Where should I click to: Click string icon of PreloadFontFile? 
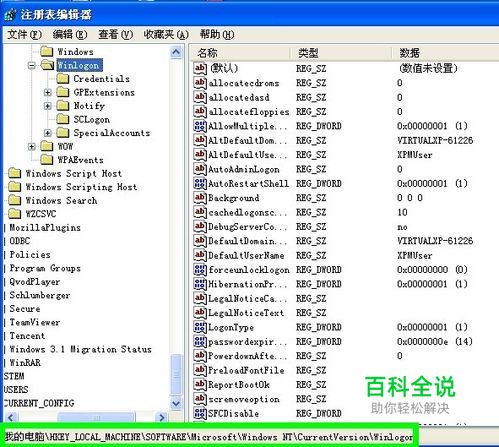(200, 370)
